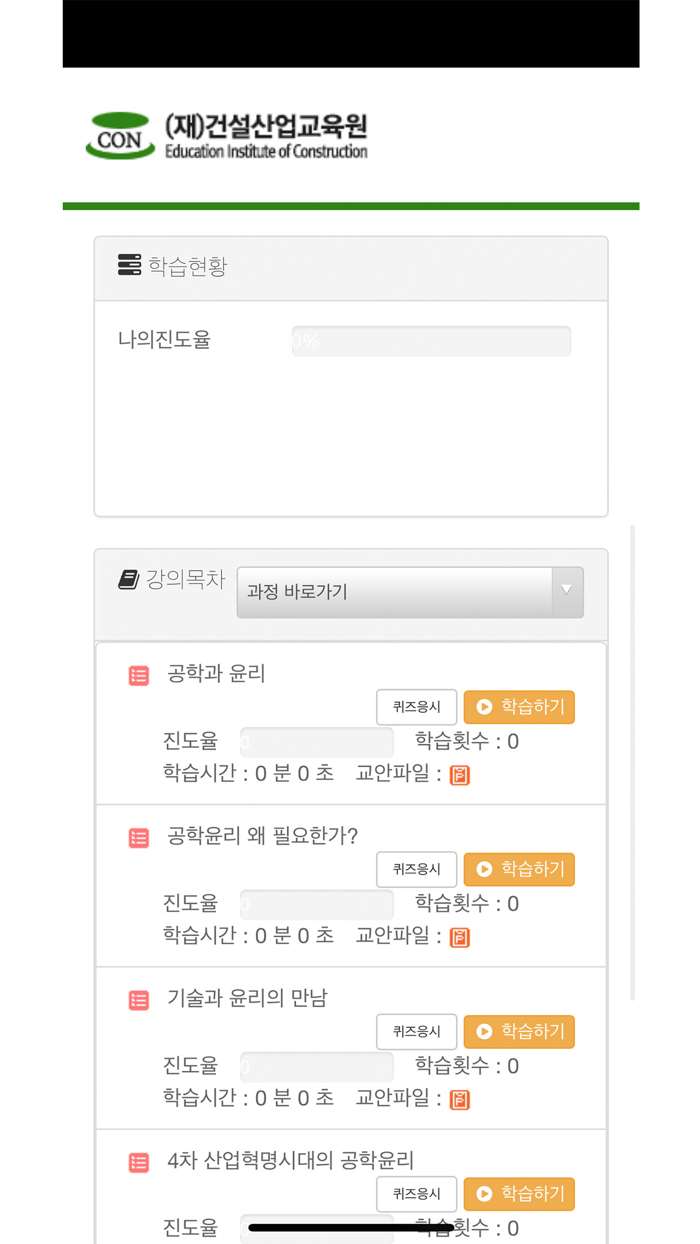
Task: Click the 학습현황 panel header icon
Action: 127,264
